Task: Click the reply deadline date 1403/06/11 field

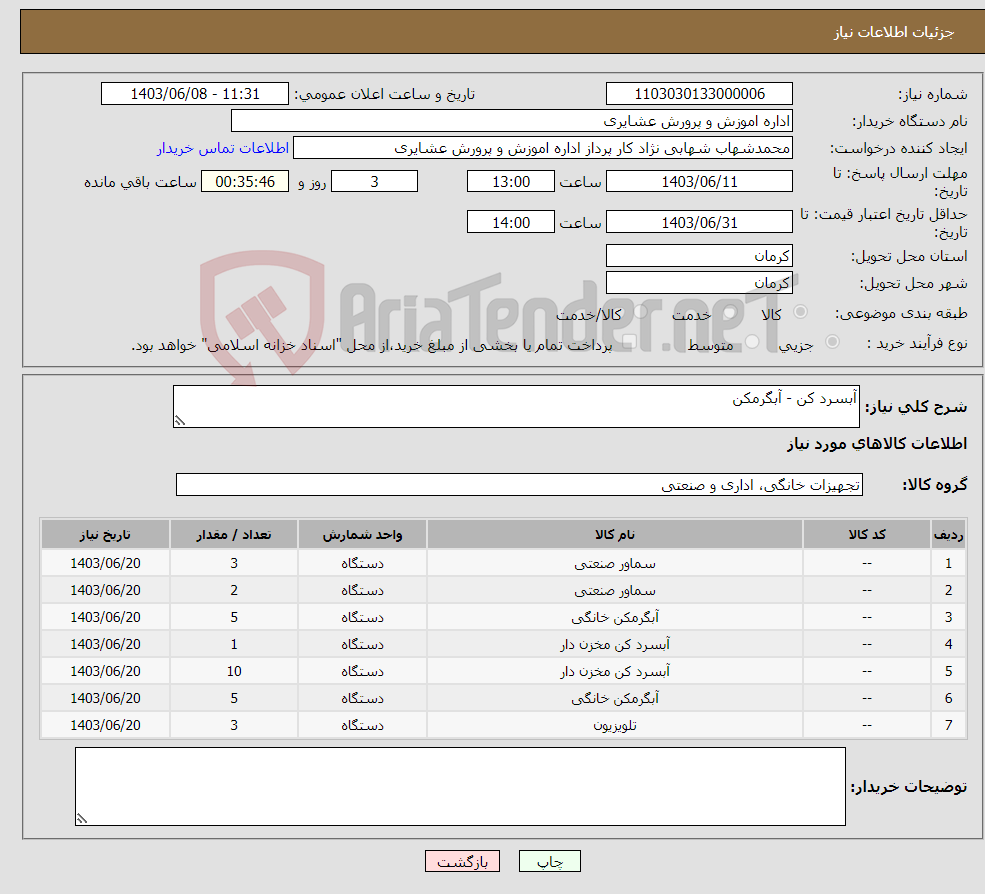Action: [x=699, y=182]
